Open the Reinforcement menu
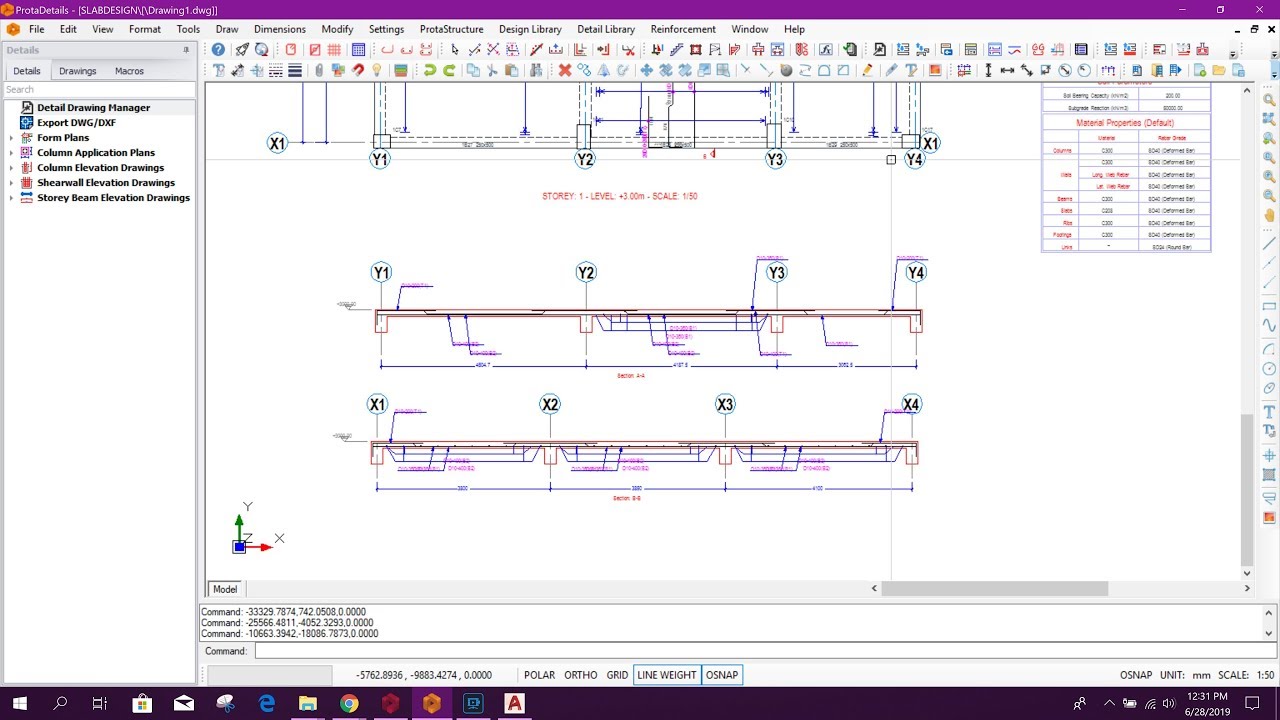 click(683, 29)
